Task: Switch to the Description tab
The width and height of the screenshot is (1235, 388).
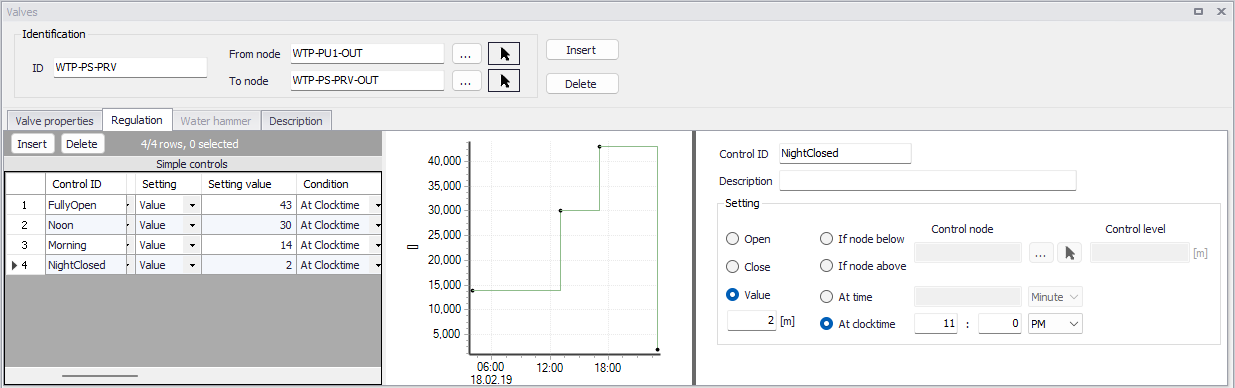Action: (296, 121)
